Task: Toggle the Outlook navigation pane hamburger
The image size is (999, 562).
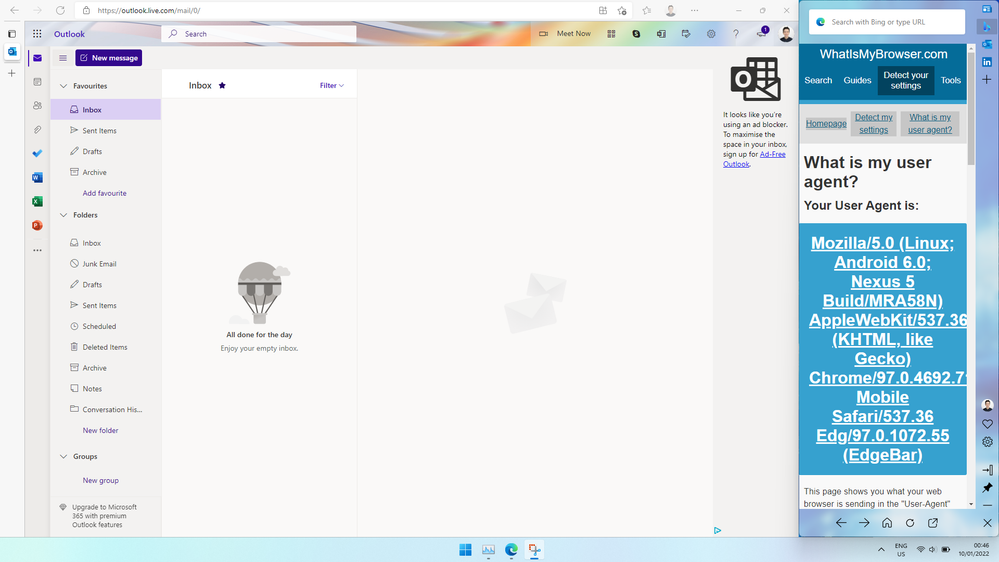Action: coord(63,58)
